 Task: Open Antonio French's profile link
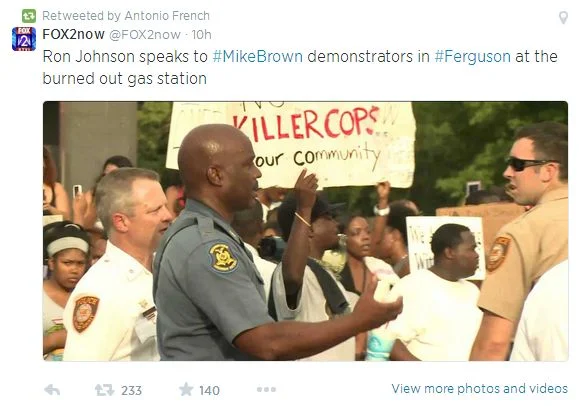tap(167, 16)
